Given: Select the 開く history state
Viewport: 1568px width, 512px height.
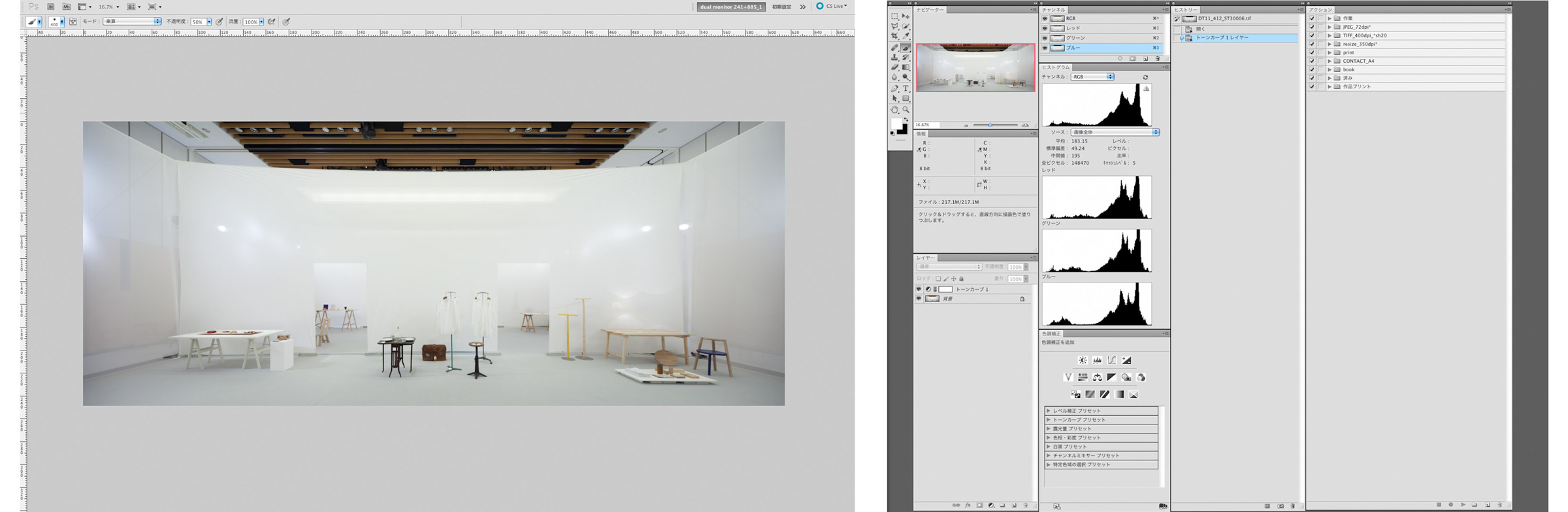Looking at the screenshot, I should point(1201,29).
